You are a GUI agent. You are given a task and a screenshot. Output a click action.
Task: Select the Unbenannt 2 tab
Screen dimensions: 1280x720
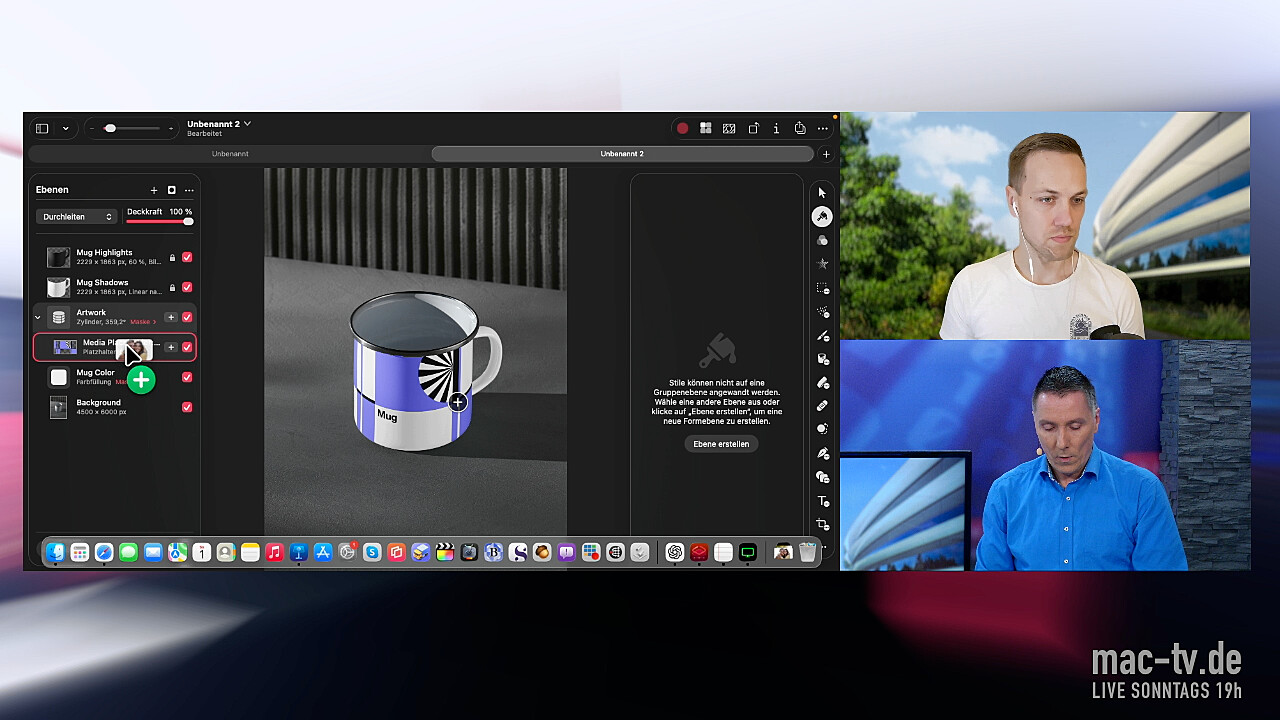pyautogui.click(x=621, y=154)
